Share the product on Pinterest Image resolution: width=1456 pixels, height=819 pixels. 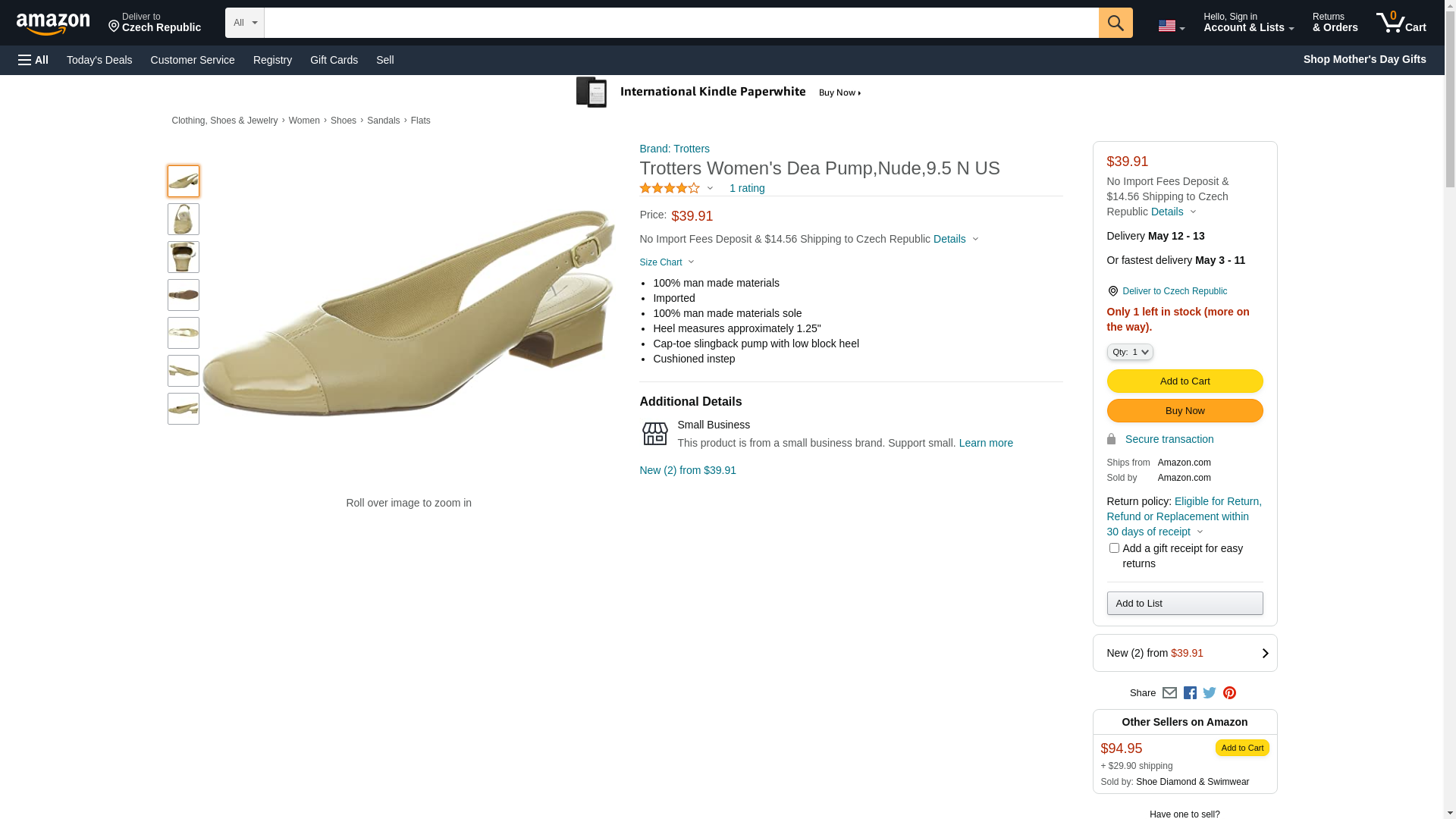pos(1229,693)
